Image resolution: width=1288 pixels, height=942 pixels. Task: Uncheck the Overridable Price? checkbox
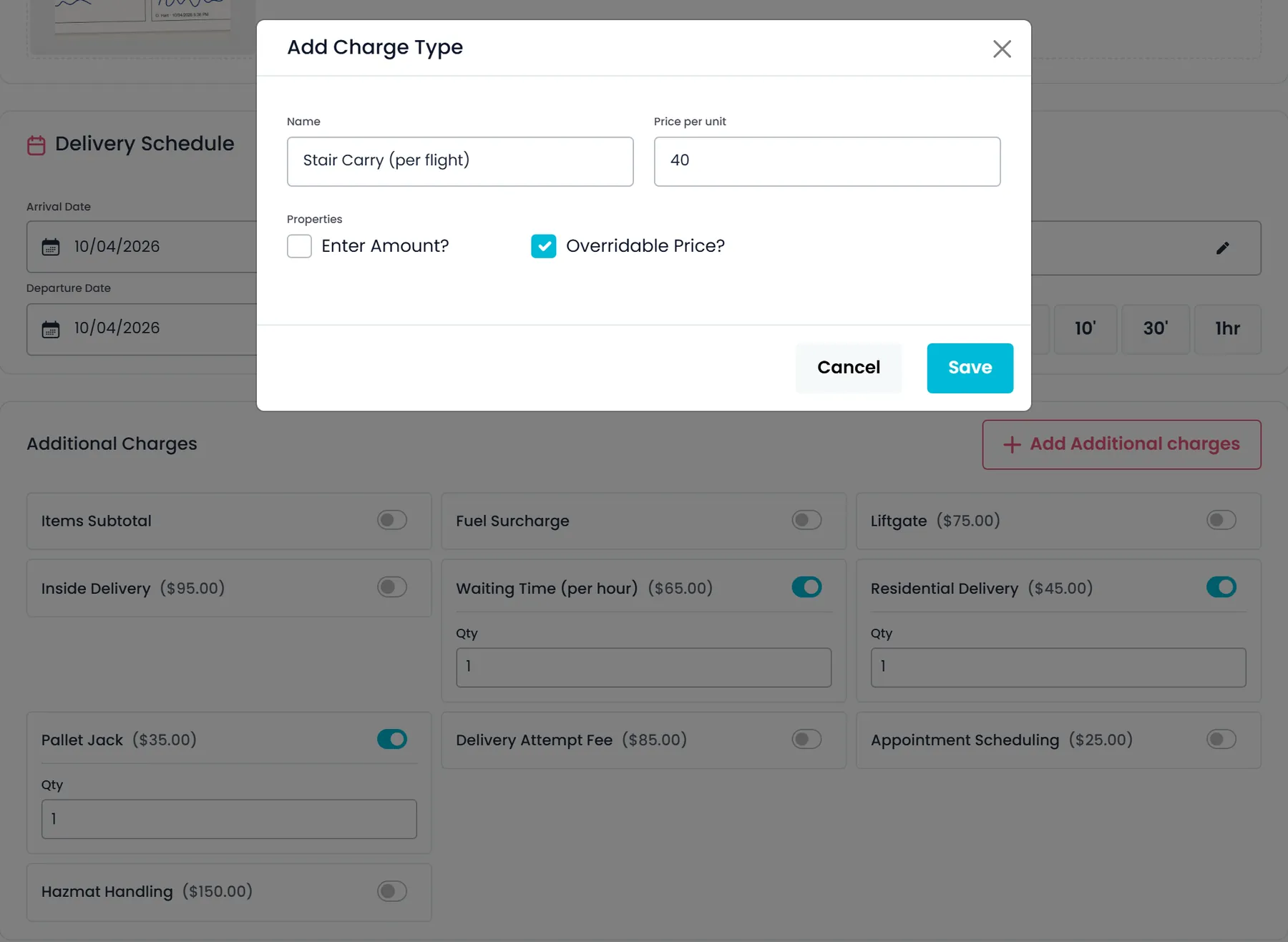pyautogui.click(x=544, y=246)
